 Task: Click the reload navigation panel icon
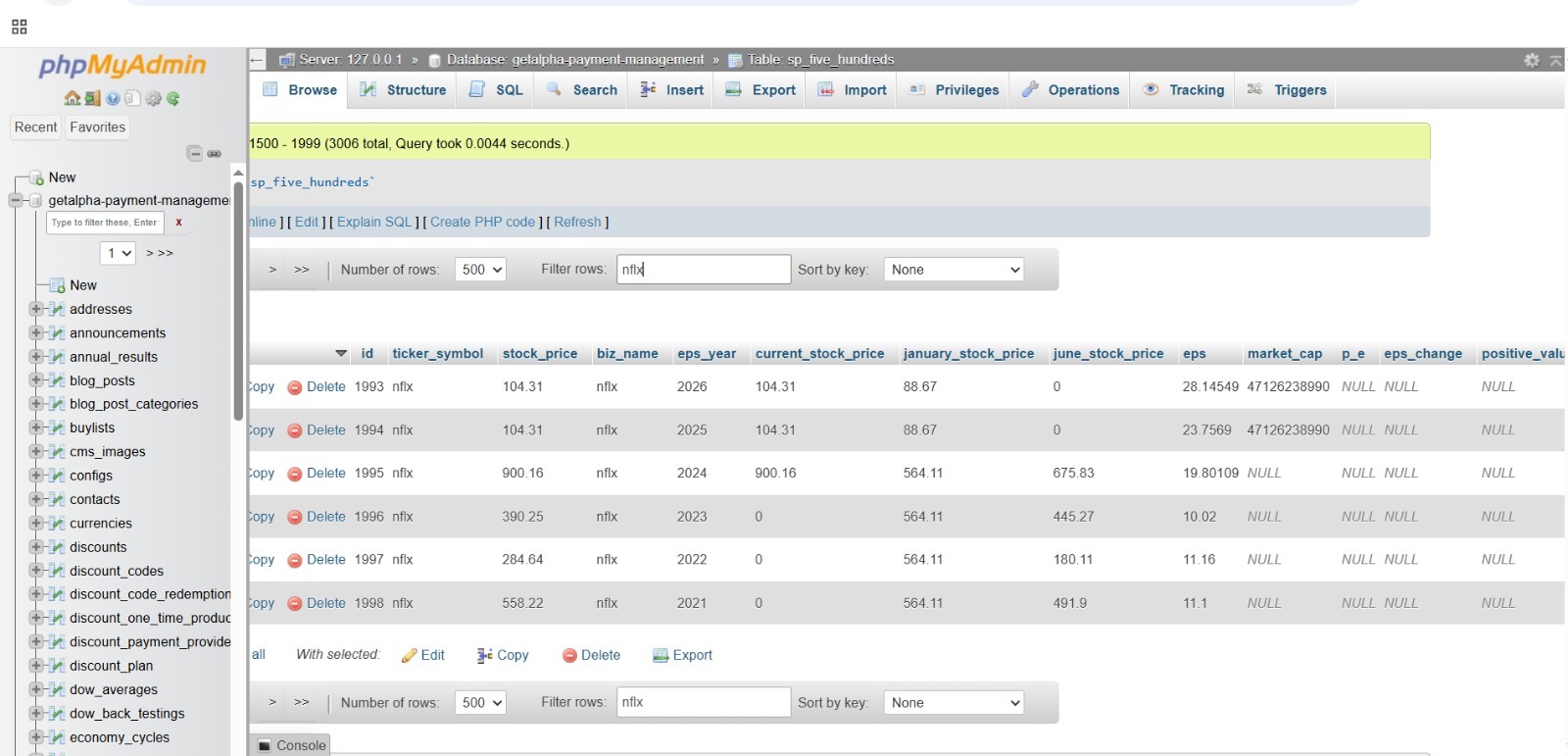tap(173, 98)
